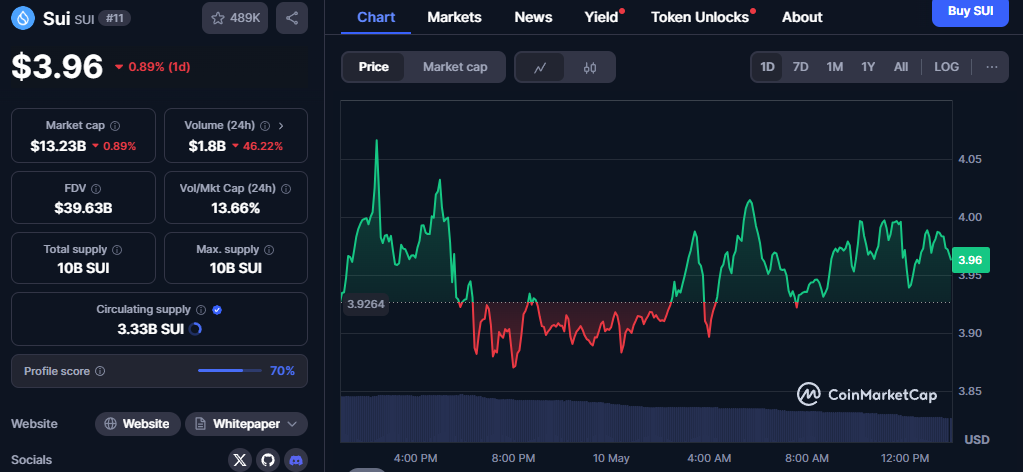The image size is (1023, 472).
Task: Click the 70% profile score value
Action: tap(282, 371)
